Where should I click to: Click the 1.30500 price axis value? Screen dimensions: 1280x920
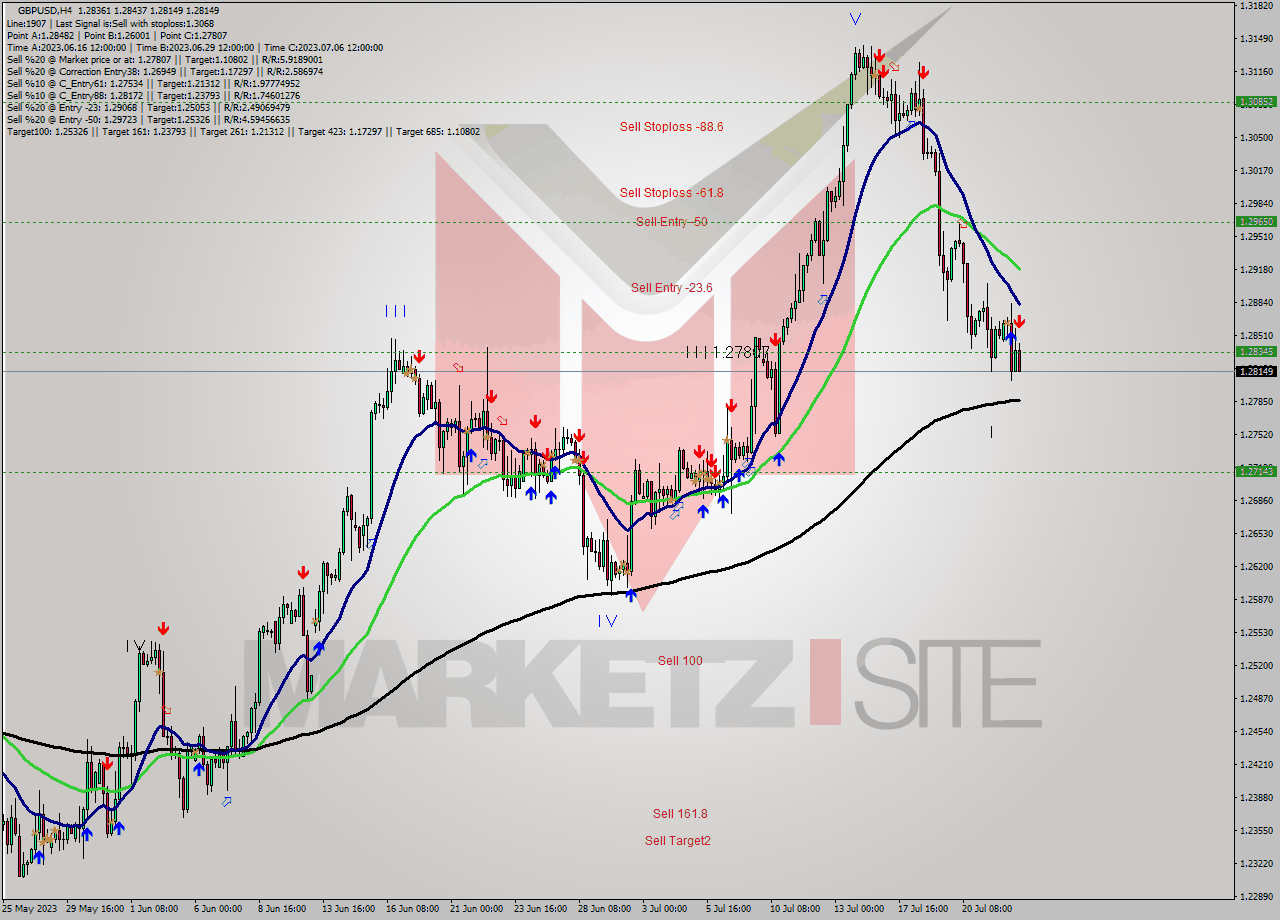pos(1255,138)
